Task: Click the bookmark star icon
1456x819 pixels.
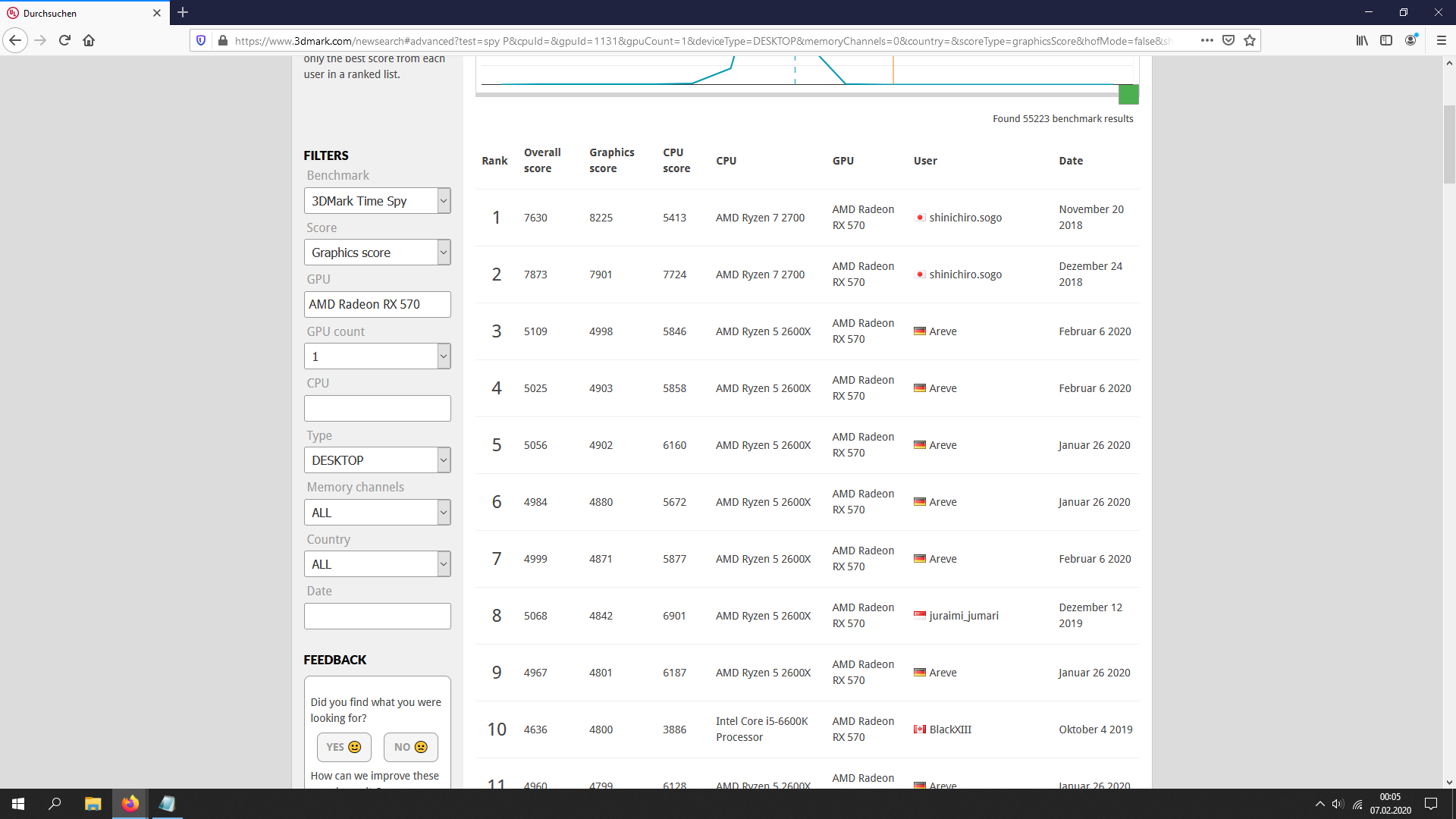Action: tap(1250, 40)
